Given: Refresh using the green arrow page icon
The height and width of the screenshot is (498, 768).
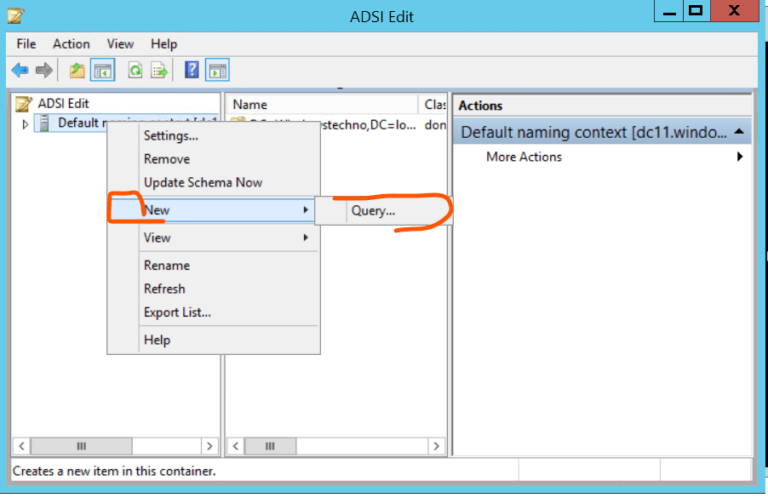Looking at the screenshot, I should [x=135, y=71].
